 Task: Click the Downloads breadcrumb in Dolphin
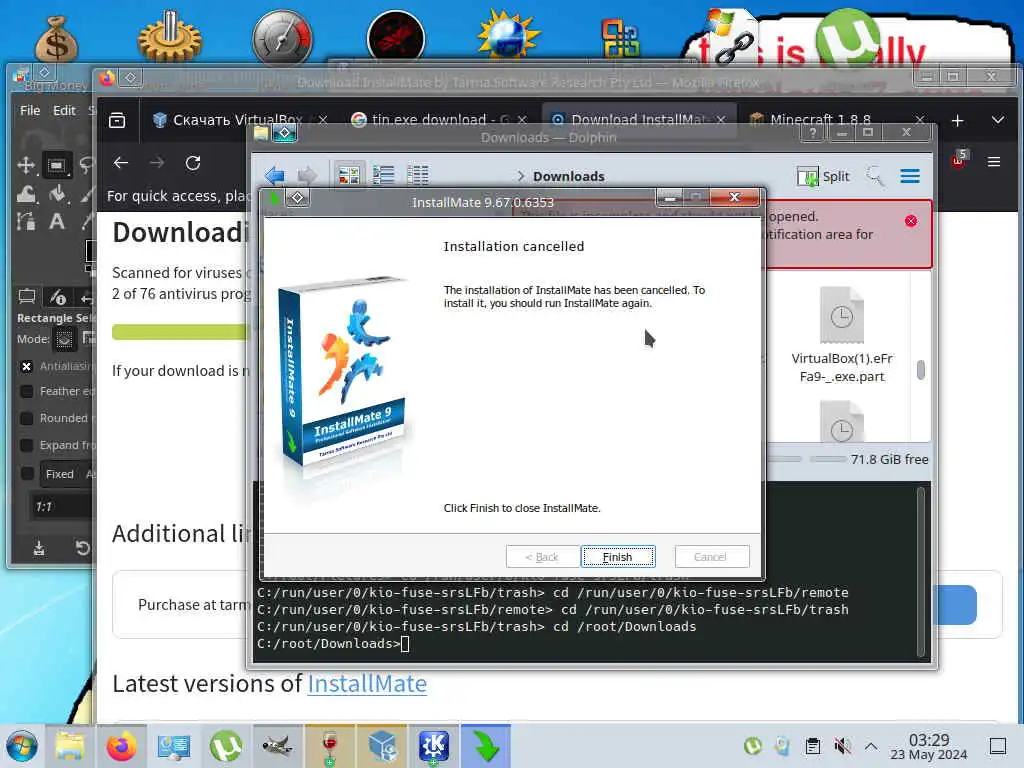pos(569,176)
